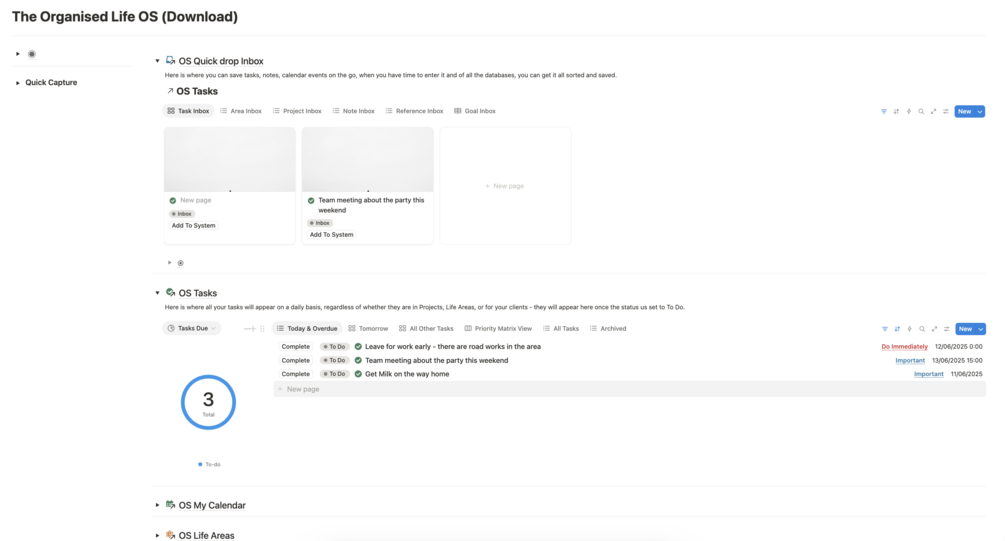Expand the OS Life Areas section
Image resolution: width=1005 pixels, height=541 pixels.
tap(157, 535)
